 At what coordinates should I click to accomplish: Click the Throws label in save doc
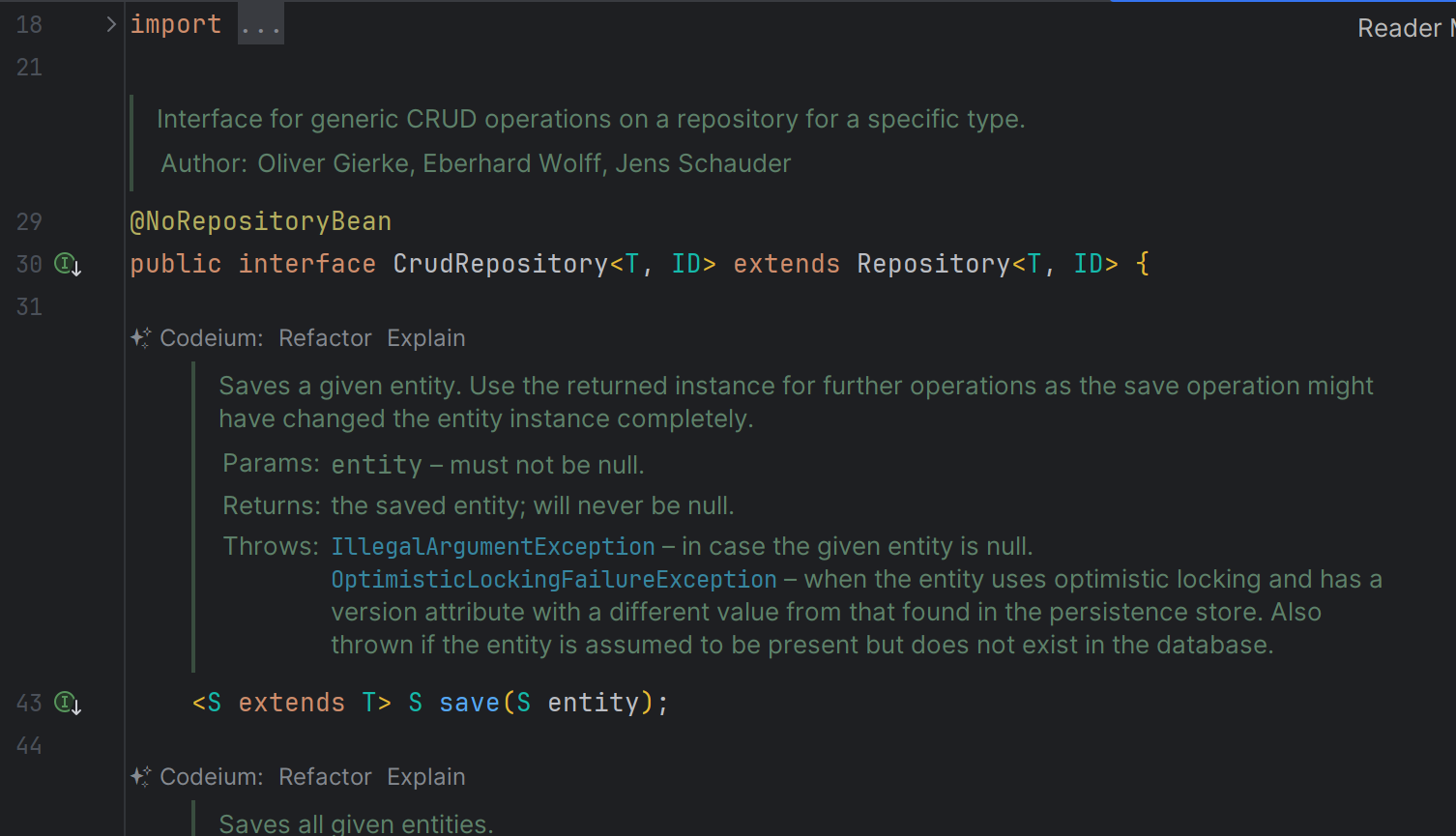[271, 546]
